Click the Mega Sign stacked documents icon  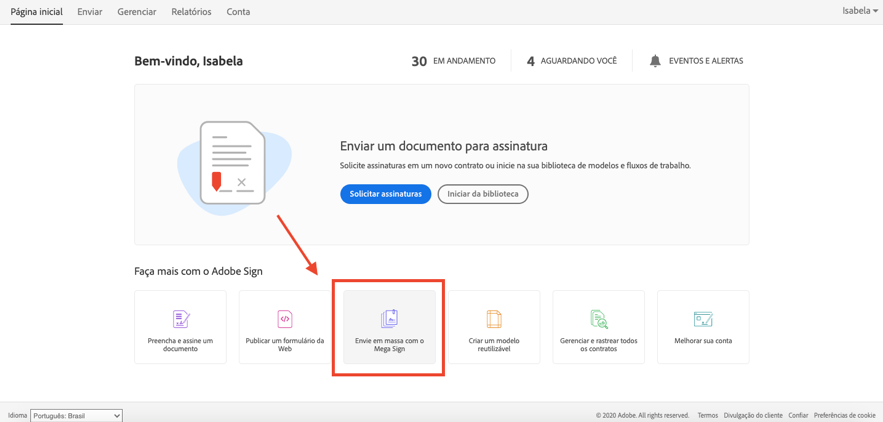point(390,319)
